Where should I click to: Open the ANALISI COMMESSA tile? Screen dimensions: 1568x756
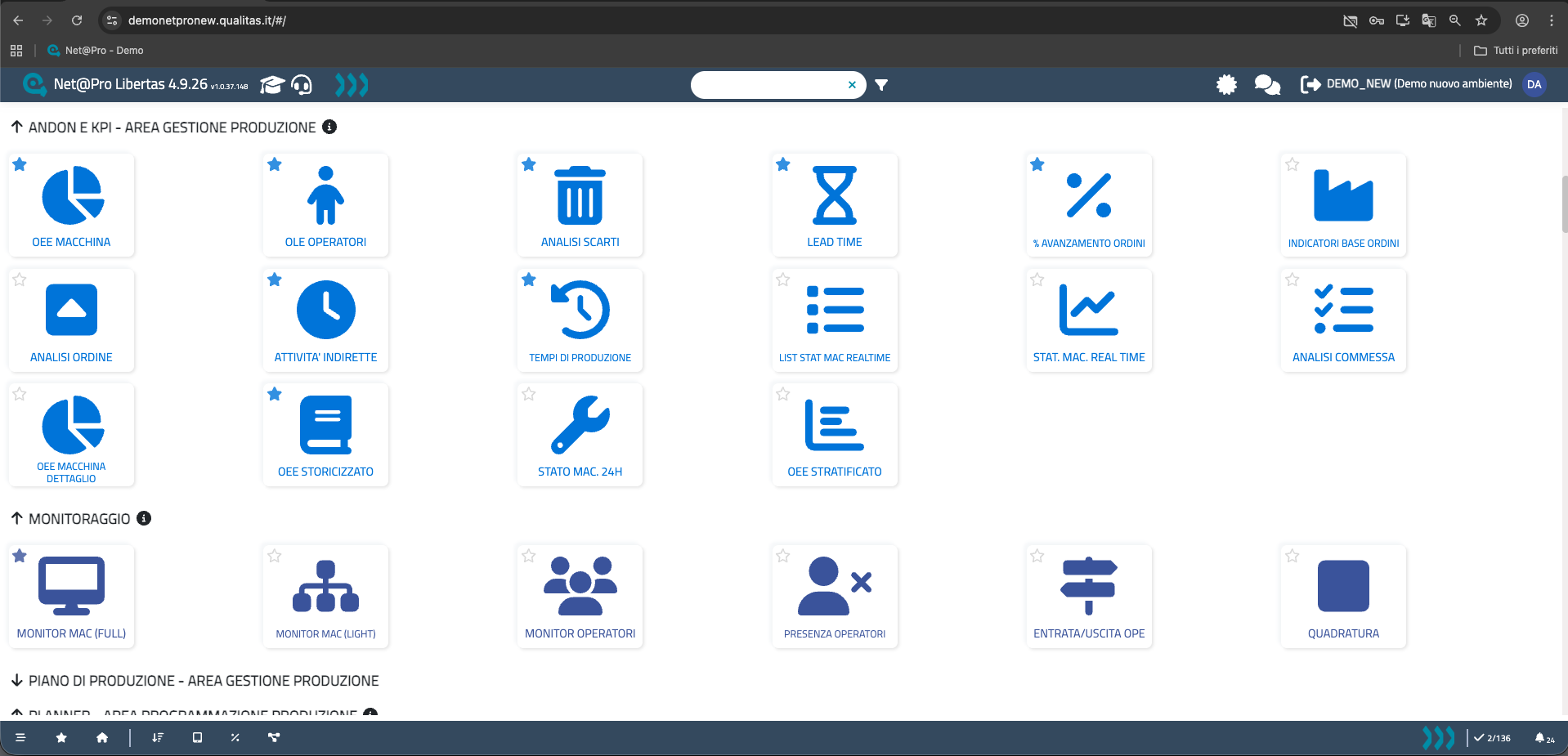(1343, 320)
